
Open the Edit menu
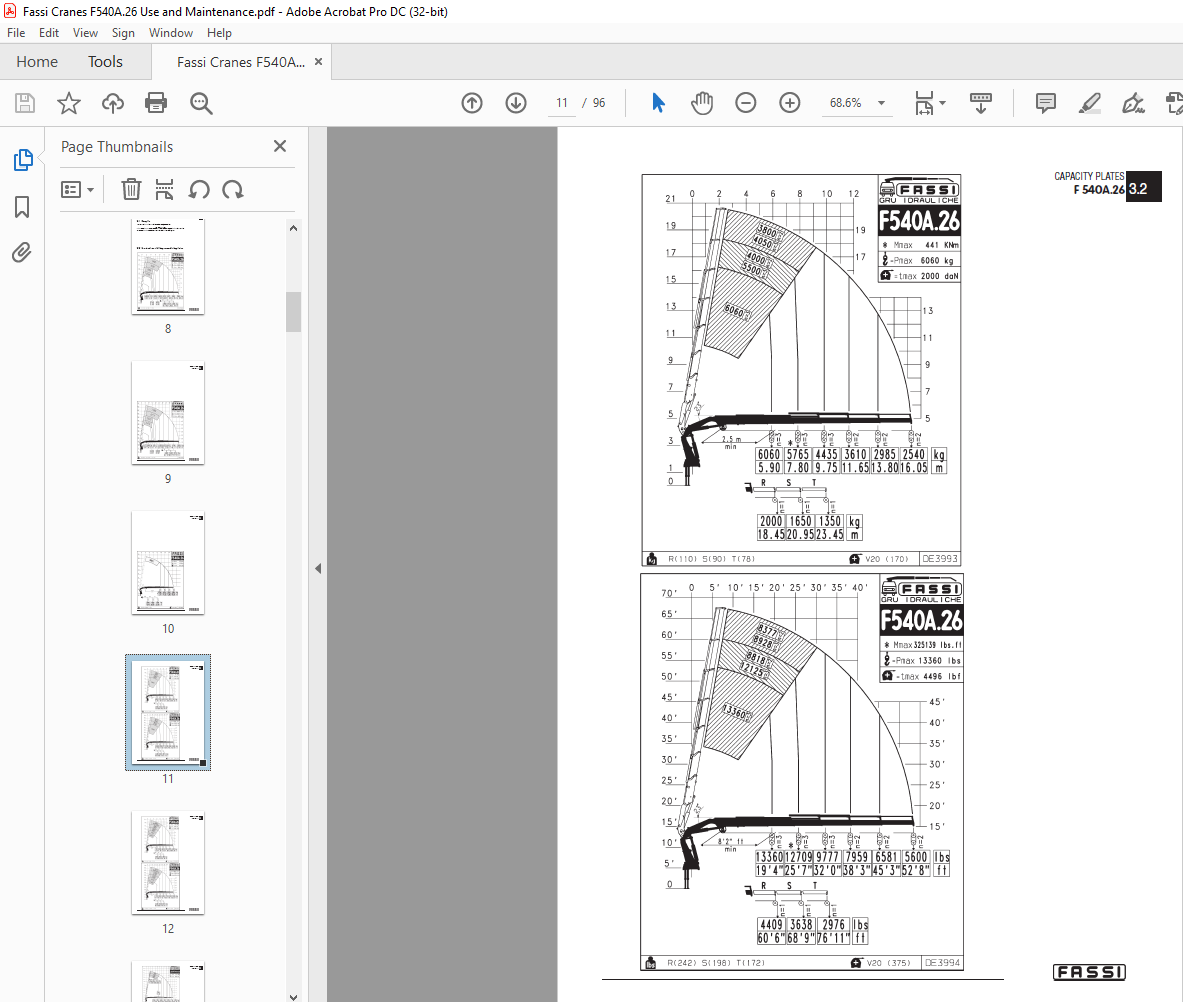tap(49, 32)
